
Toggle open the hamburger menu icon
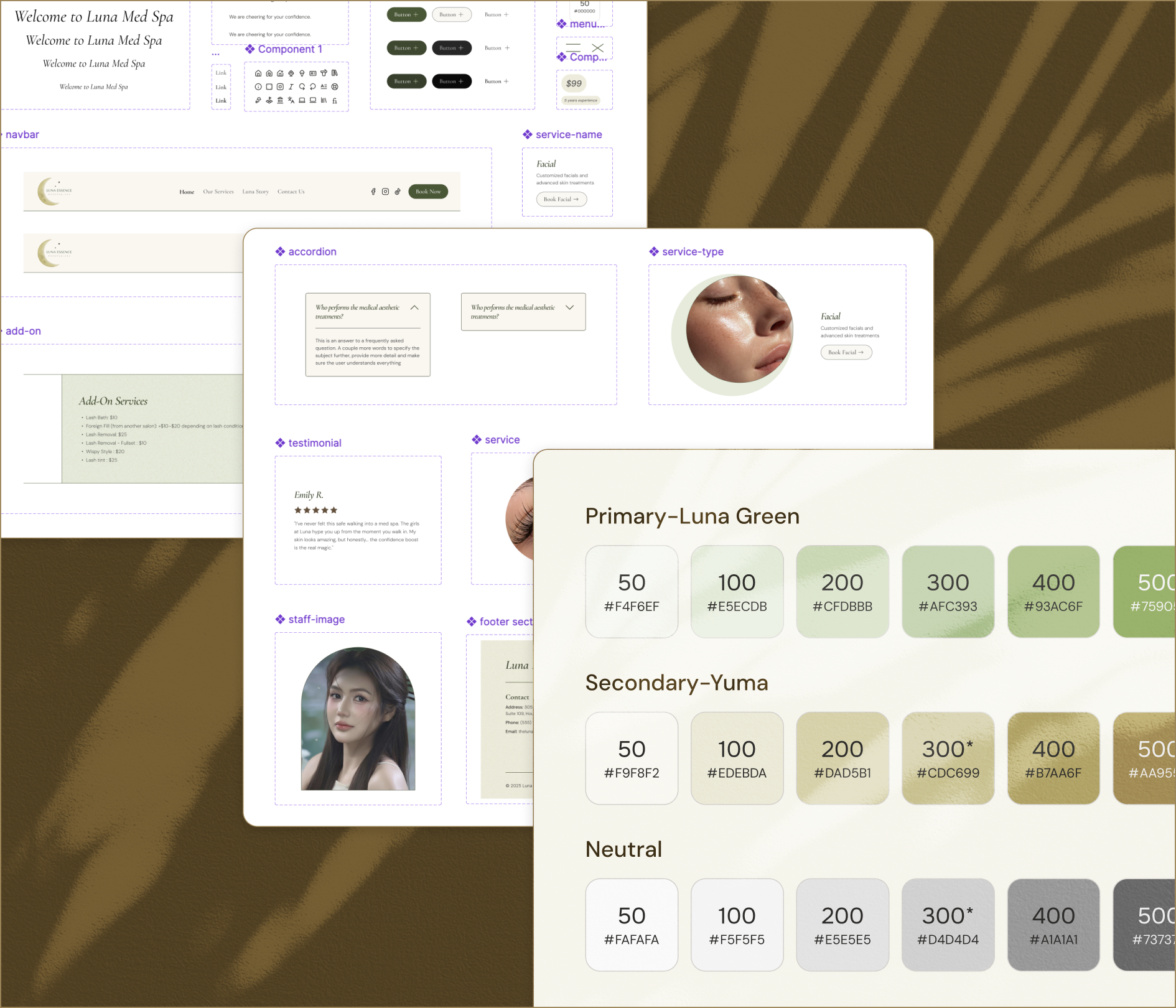[573, 48]
